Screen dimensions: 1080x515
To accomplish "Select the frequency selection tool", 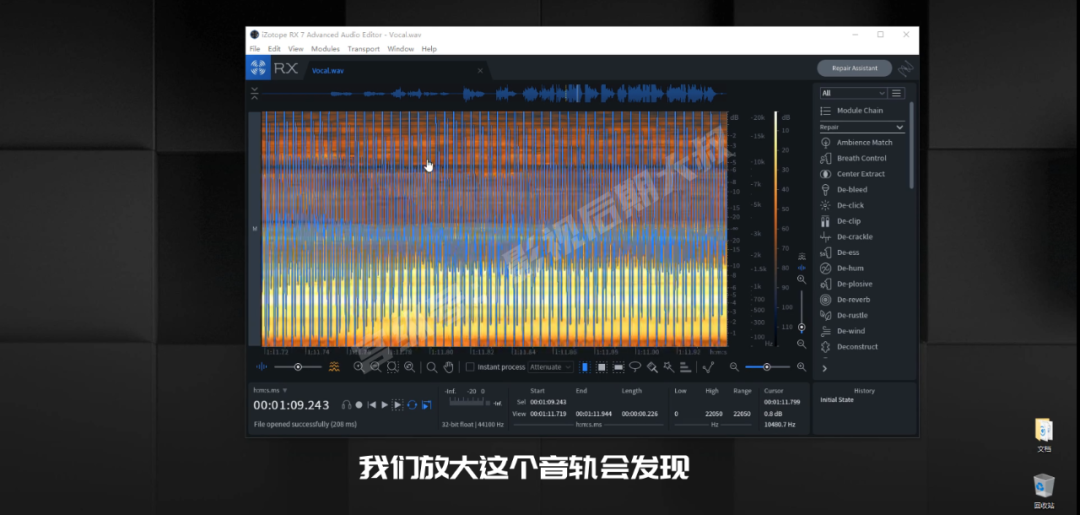I will (619, 367).
